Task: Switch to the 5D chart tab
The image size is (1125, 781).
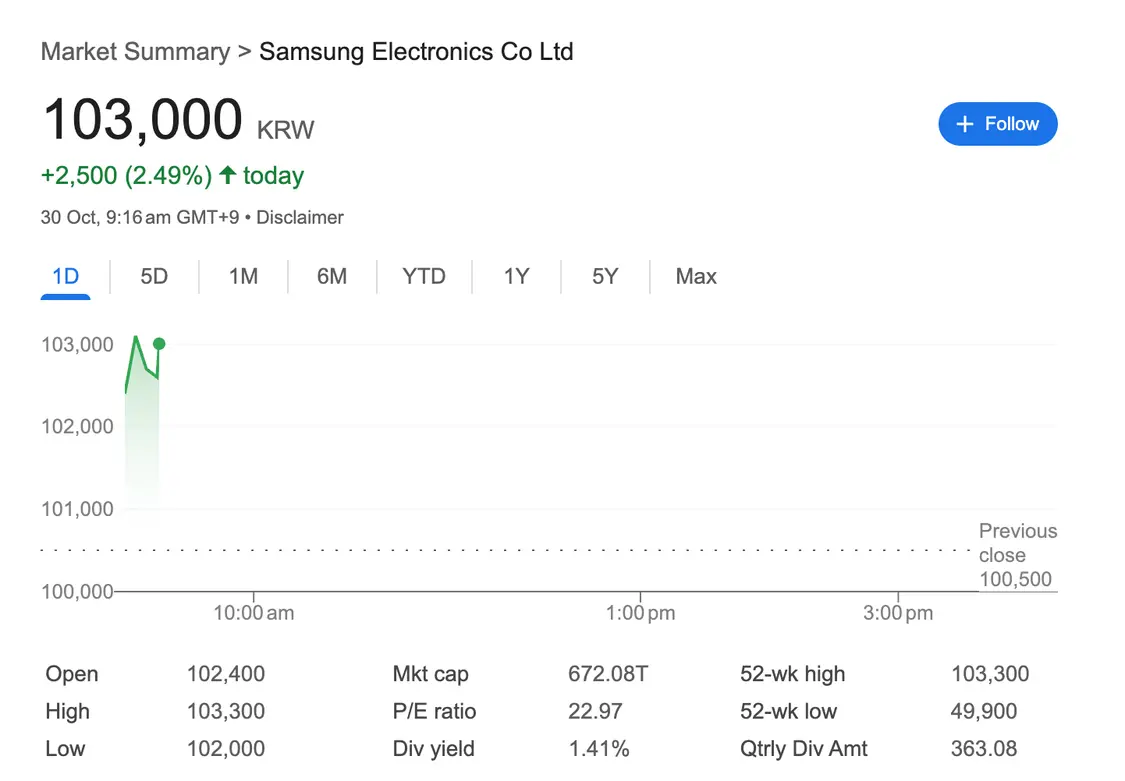Action: pos(154,277)
